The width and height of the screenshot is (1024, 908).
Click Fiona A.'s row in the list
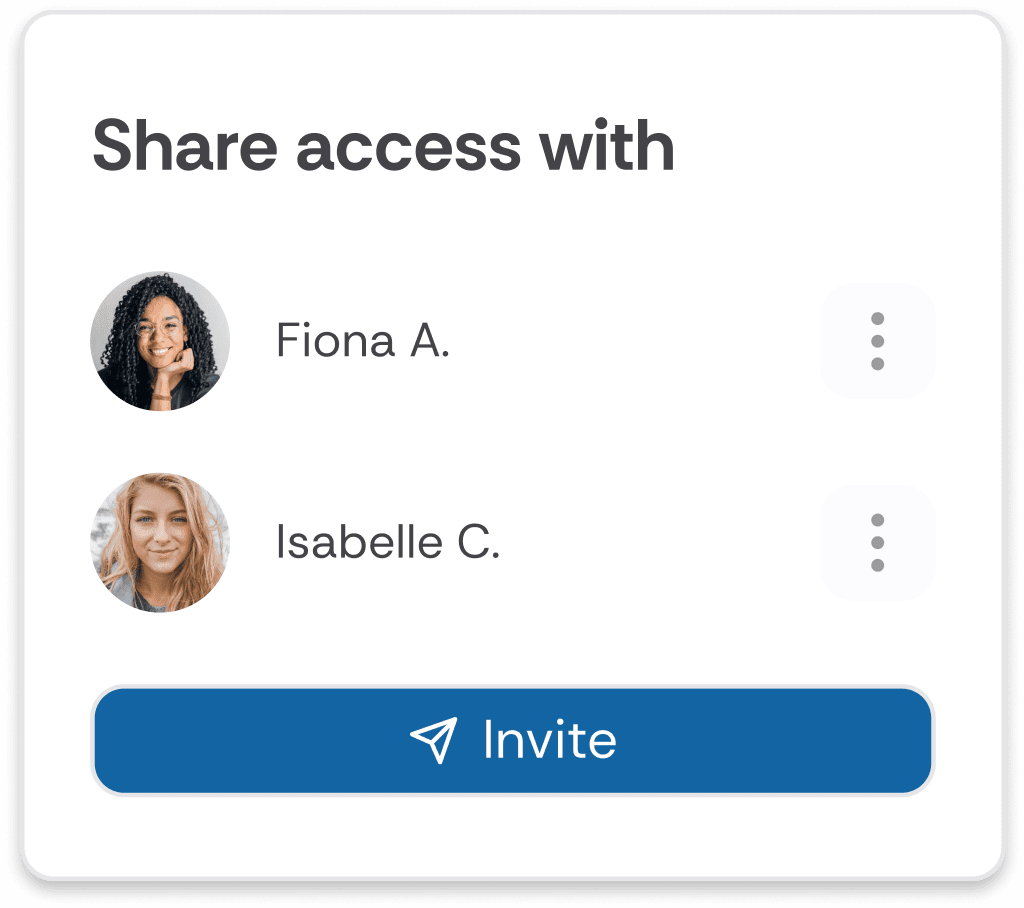pos(450,341)
